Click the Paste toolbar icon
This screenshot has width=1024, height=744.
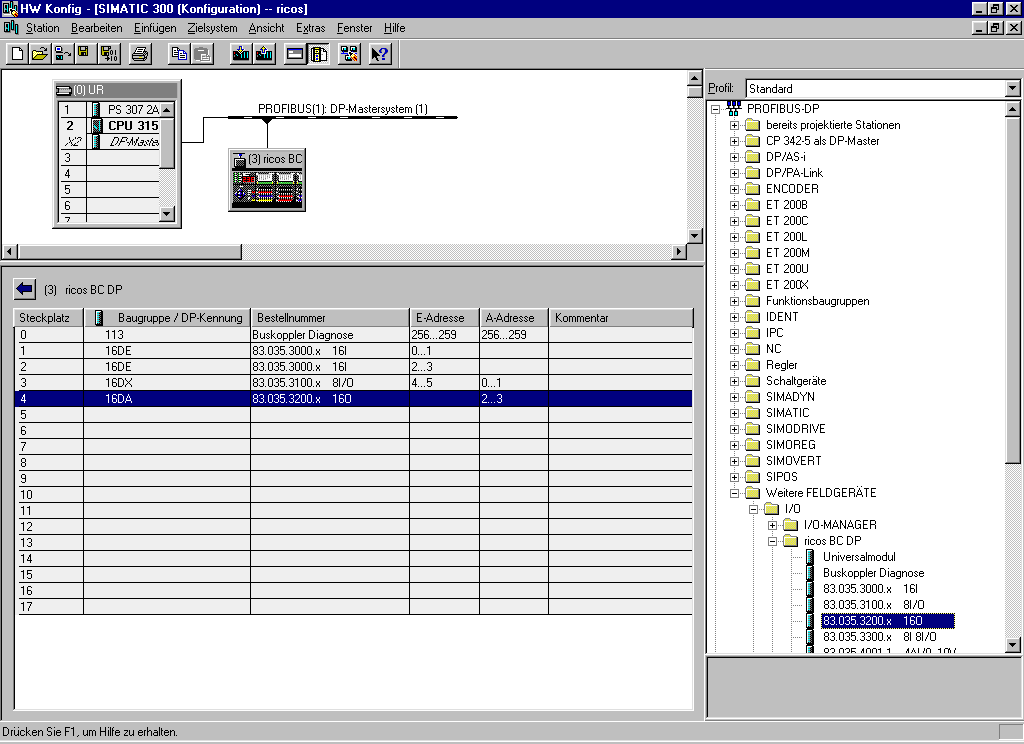click(202, 54)
